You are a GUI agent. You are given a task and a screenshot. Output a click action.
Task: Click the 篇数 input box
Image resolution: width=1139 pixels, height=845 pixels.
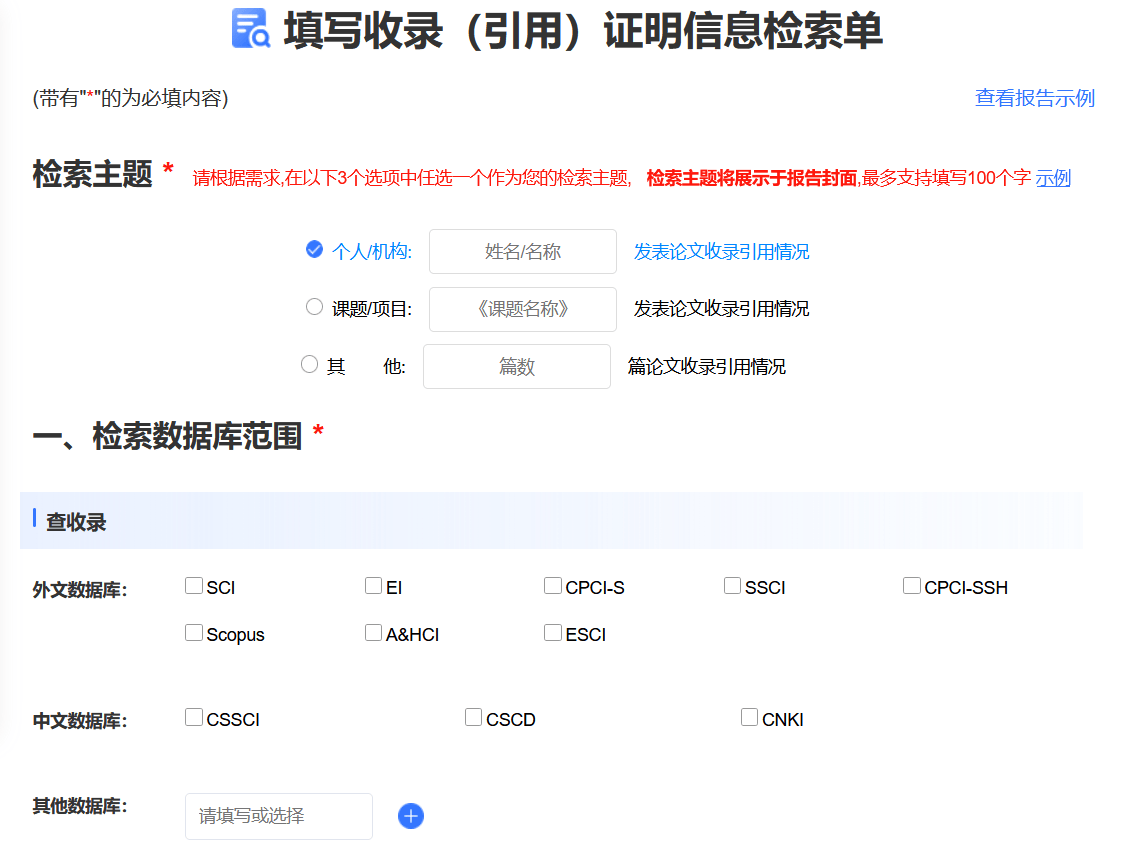coord(516,366)
